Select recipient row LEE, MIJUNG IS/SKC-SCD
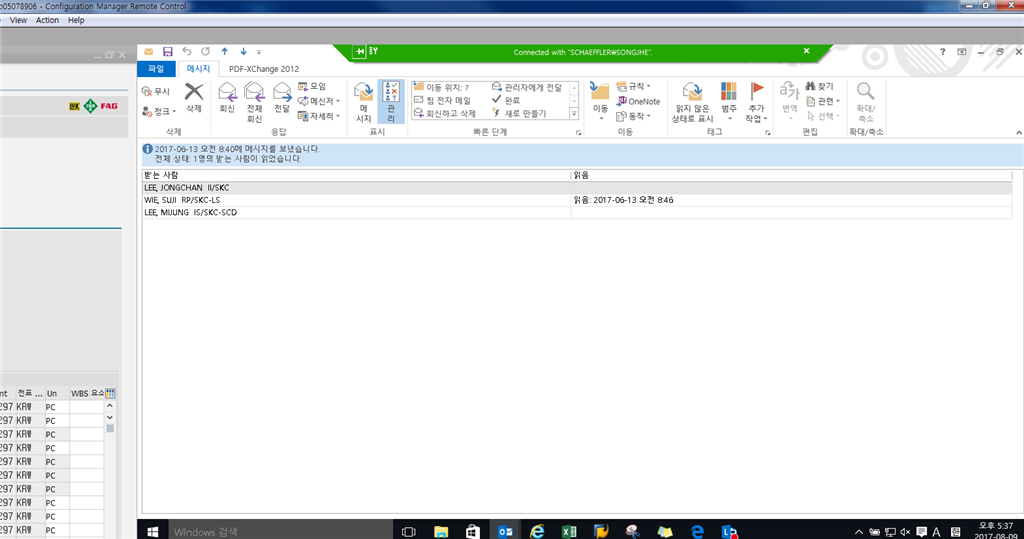Screen dimensions: 1024x539 pyautogui.click(x=577, y=212)
